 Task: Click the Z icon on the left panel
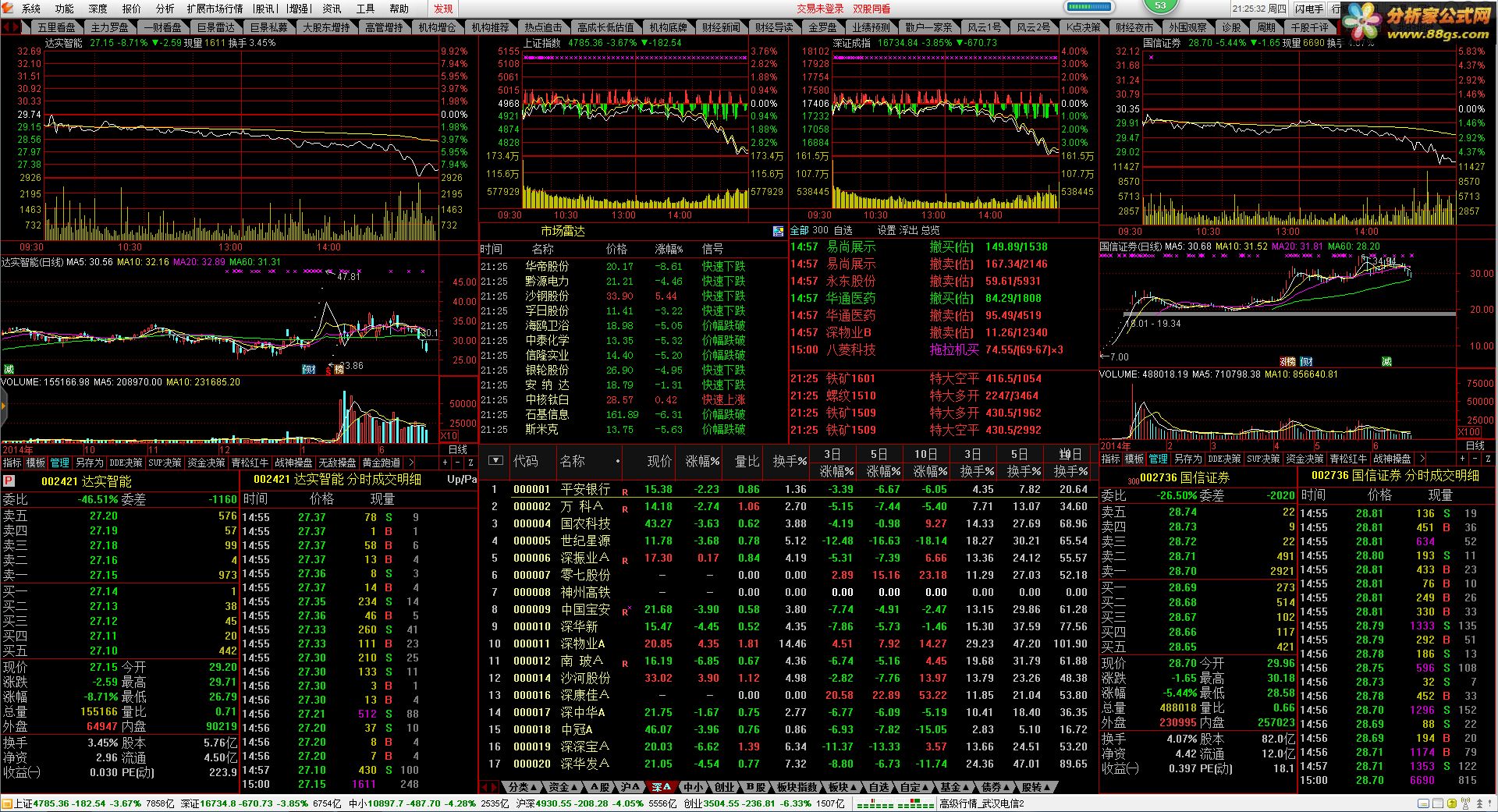(470, 463)
